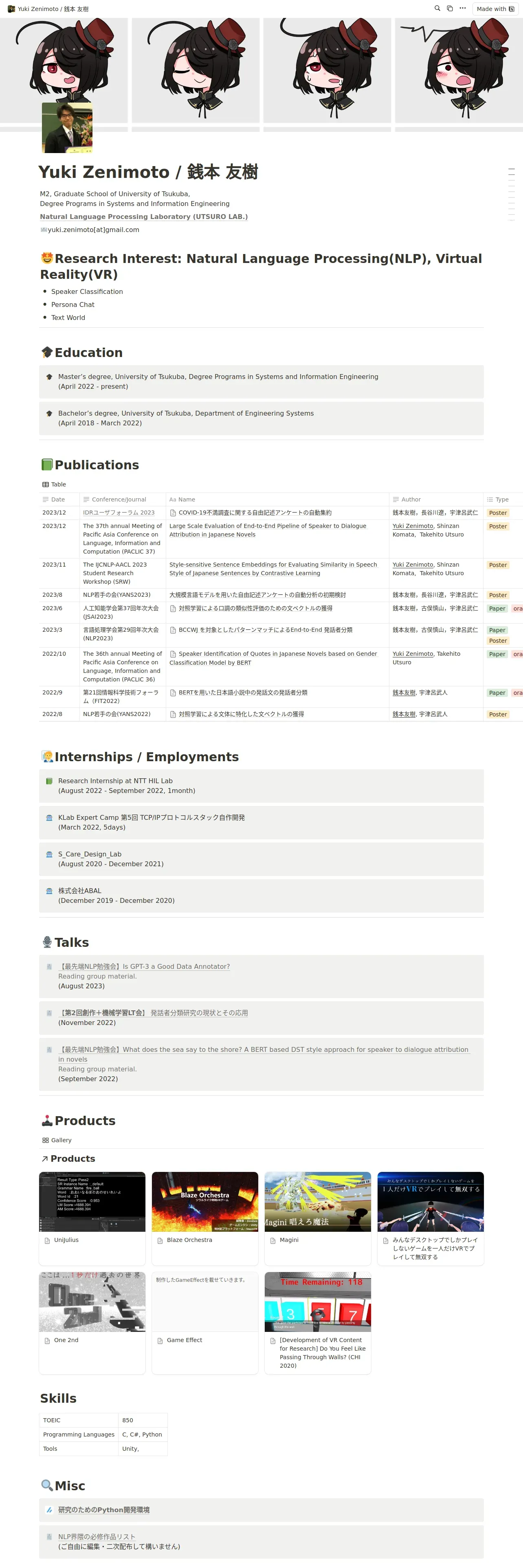
Task: Open the NLP界隈の必修作品リスト link
Action: point(97,1536)
